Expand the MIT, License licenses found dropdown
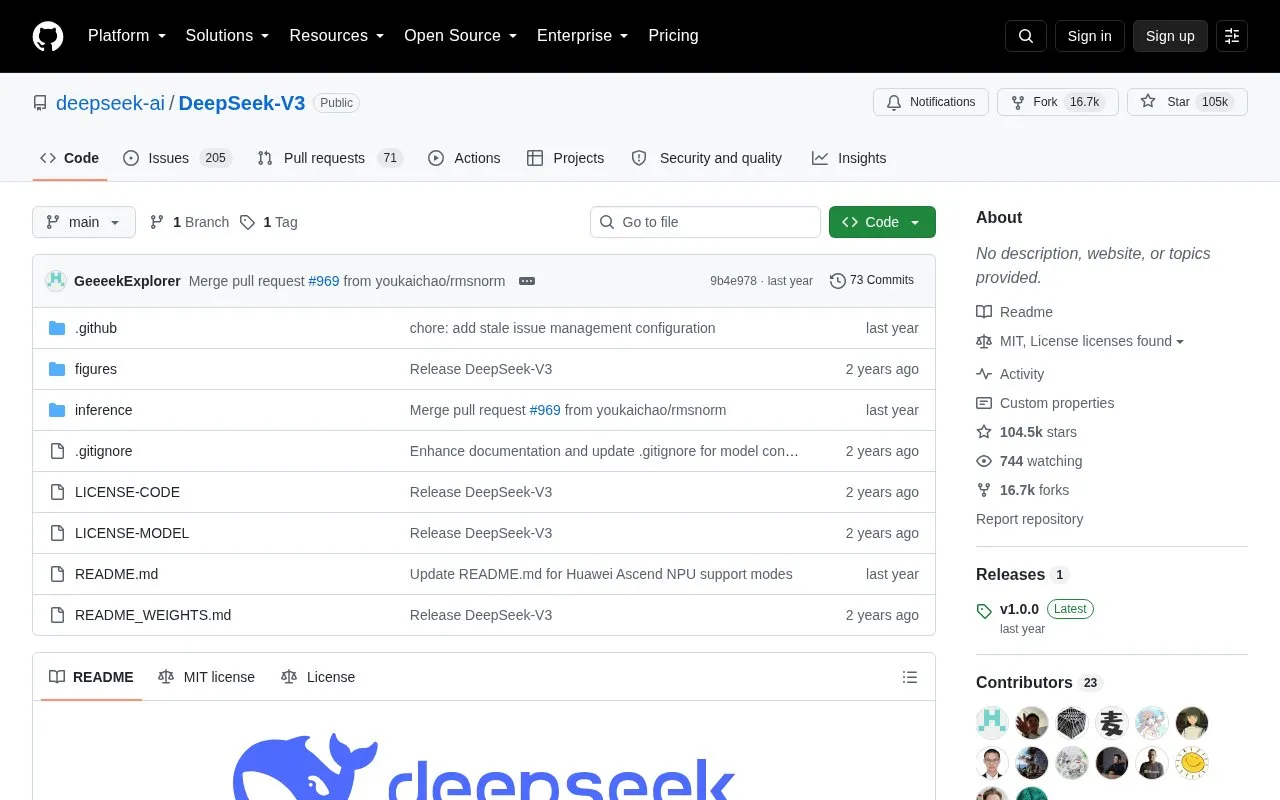1280x800 pixels. click(1092, 341)
